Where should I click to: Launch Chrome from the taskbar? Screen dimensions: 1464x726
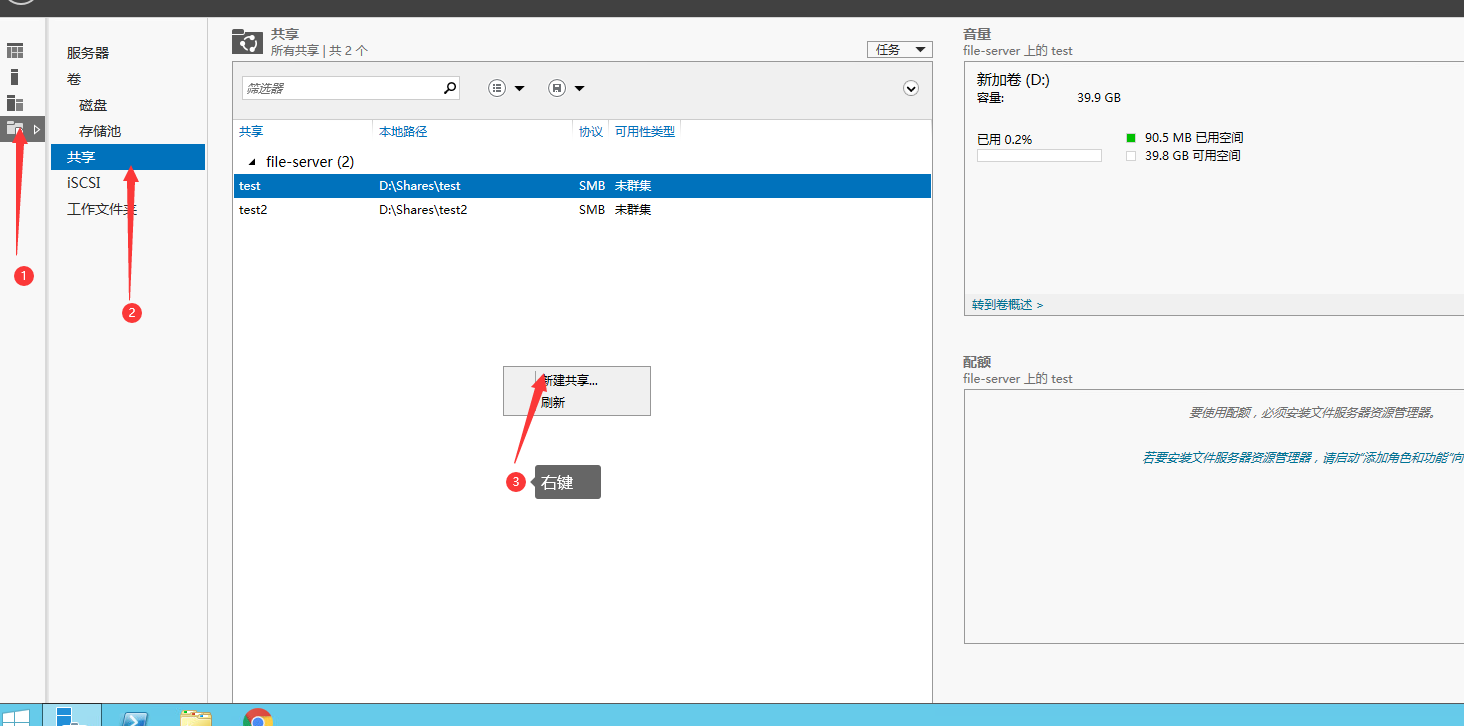[258, 718]
